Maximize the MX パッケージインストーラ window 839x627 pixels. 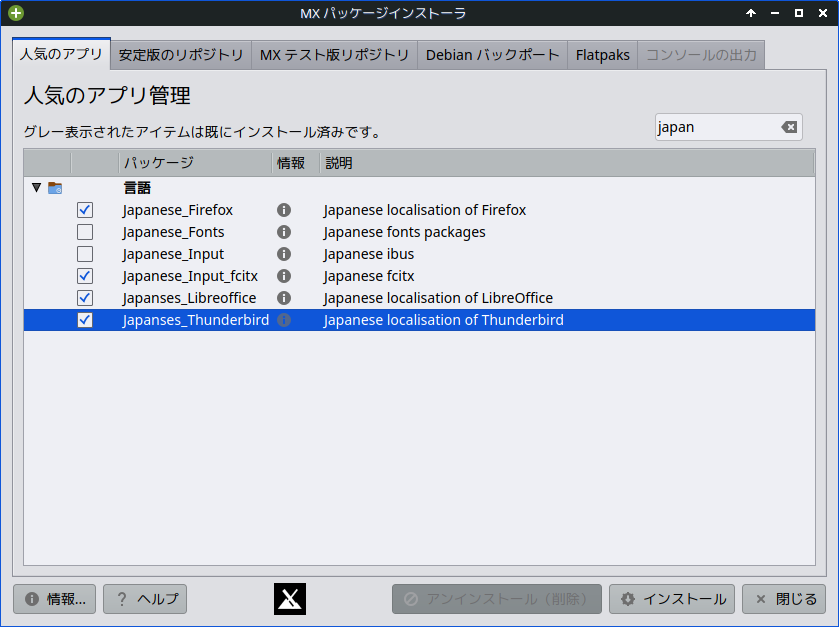click(799, 13)
